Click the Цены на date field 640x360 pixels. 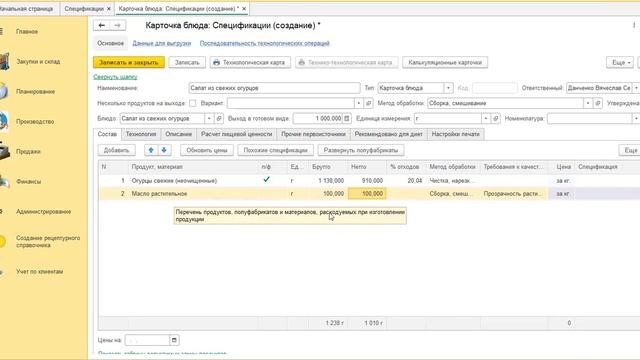point(147,340)
